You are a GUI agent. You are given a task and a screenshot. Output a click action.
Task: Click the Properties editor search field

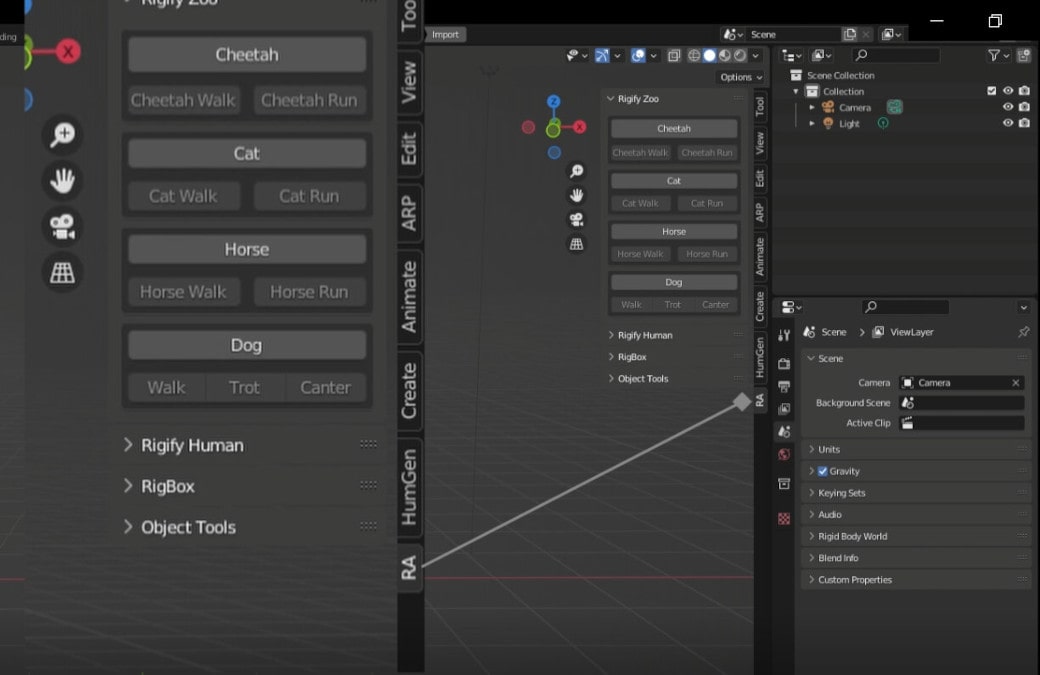(x=905, y=307)
